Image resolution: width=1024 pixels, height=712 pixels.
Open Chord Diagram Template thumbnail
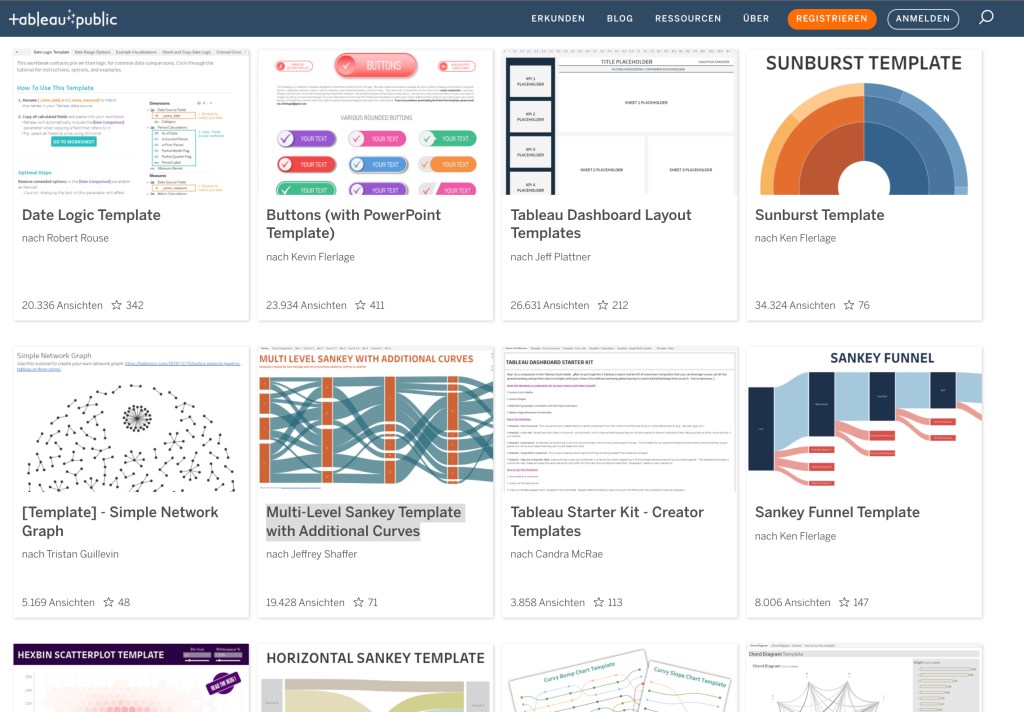864,678
